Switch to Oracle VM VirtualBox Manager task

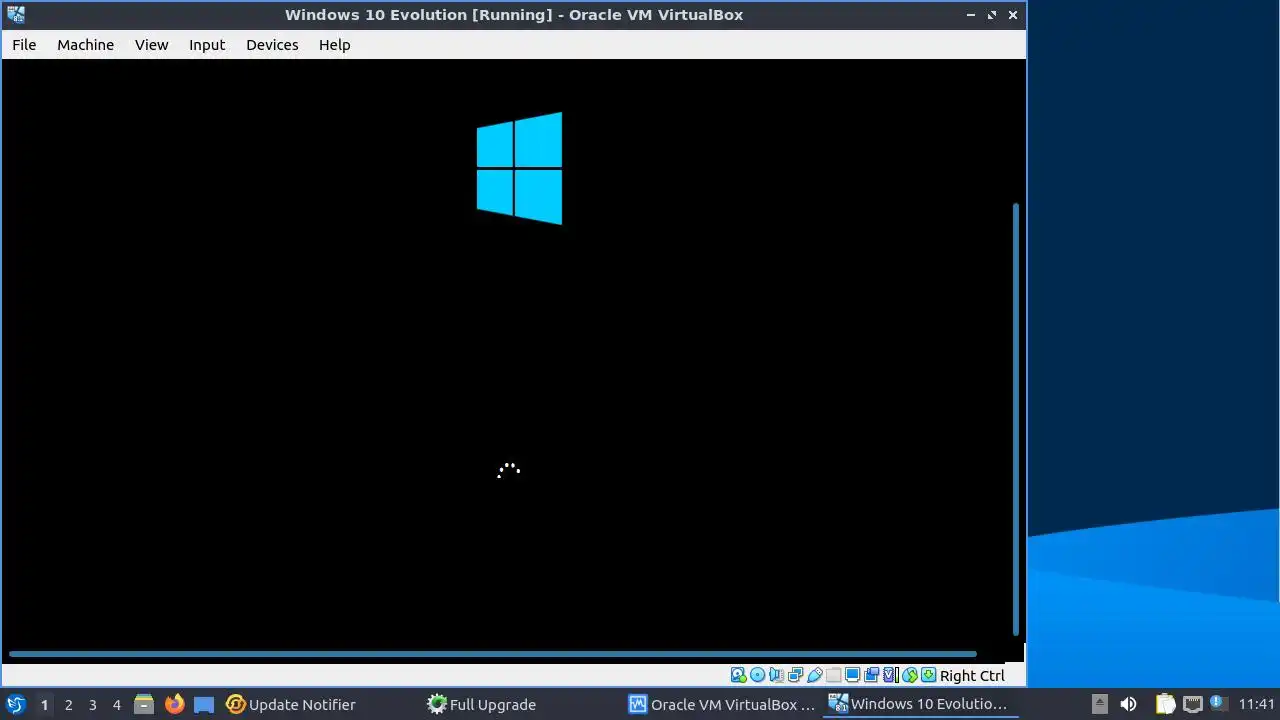(722, 704)
